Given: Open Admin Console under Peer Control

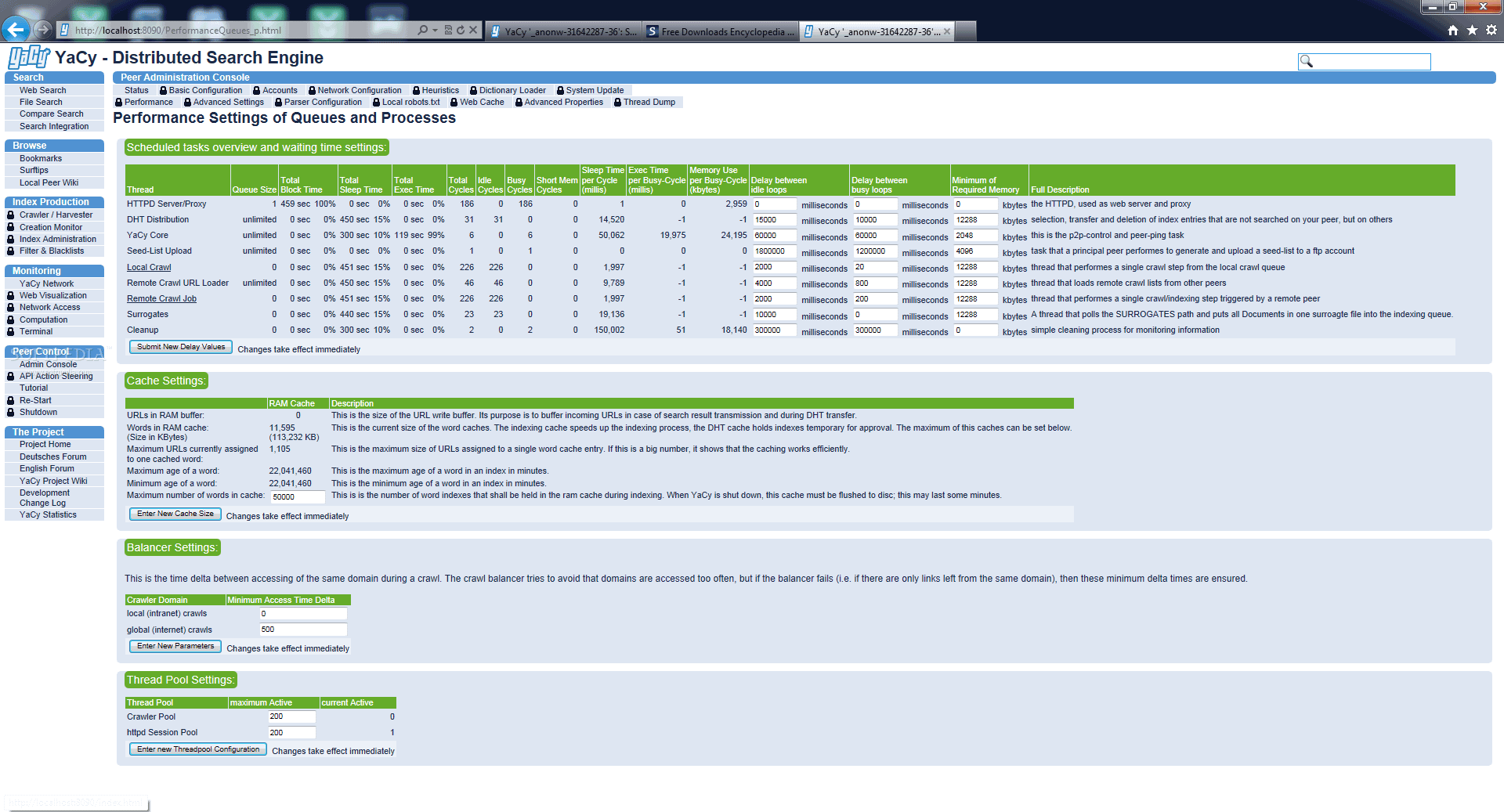Looking at the screenshot, I should tap(48, 365).
